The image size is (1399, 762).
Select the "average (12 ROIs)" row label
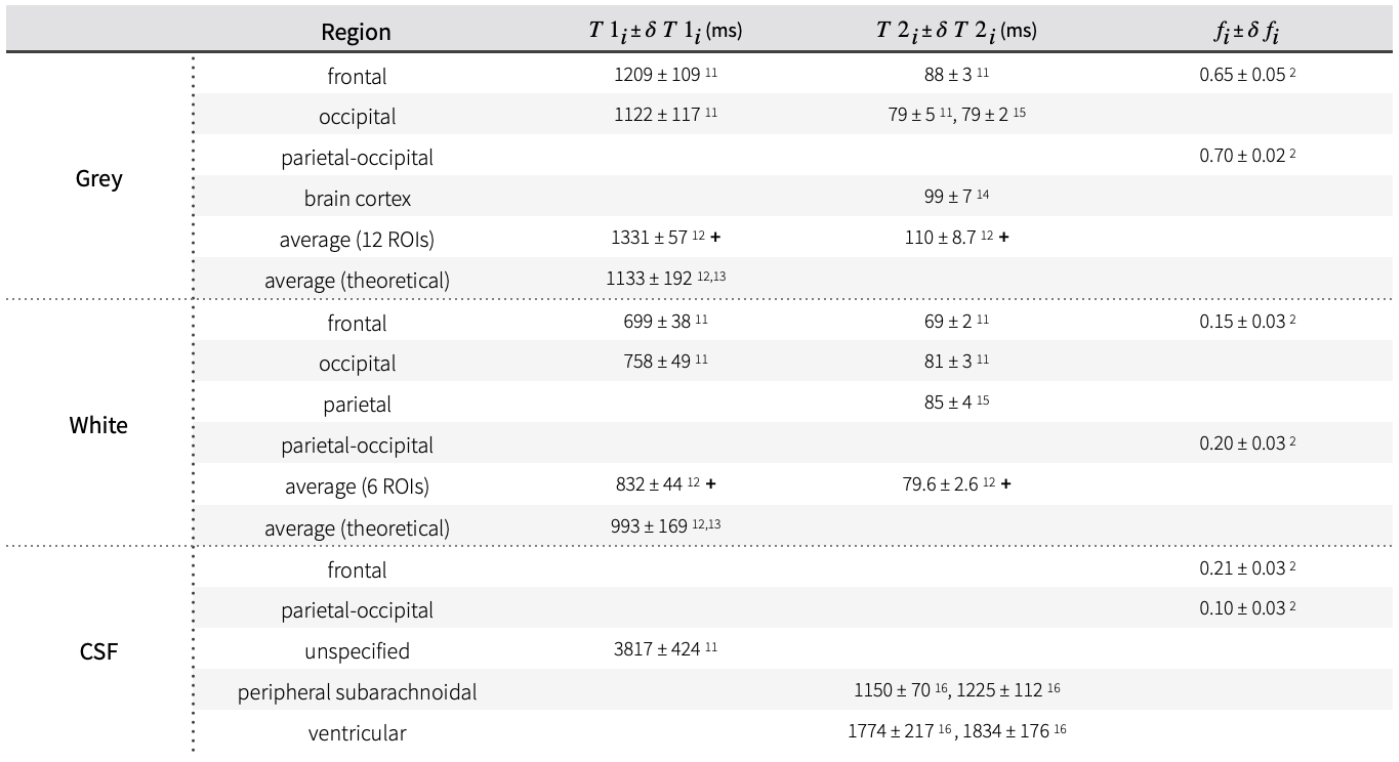[356, 240]
